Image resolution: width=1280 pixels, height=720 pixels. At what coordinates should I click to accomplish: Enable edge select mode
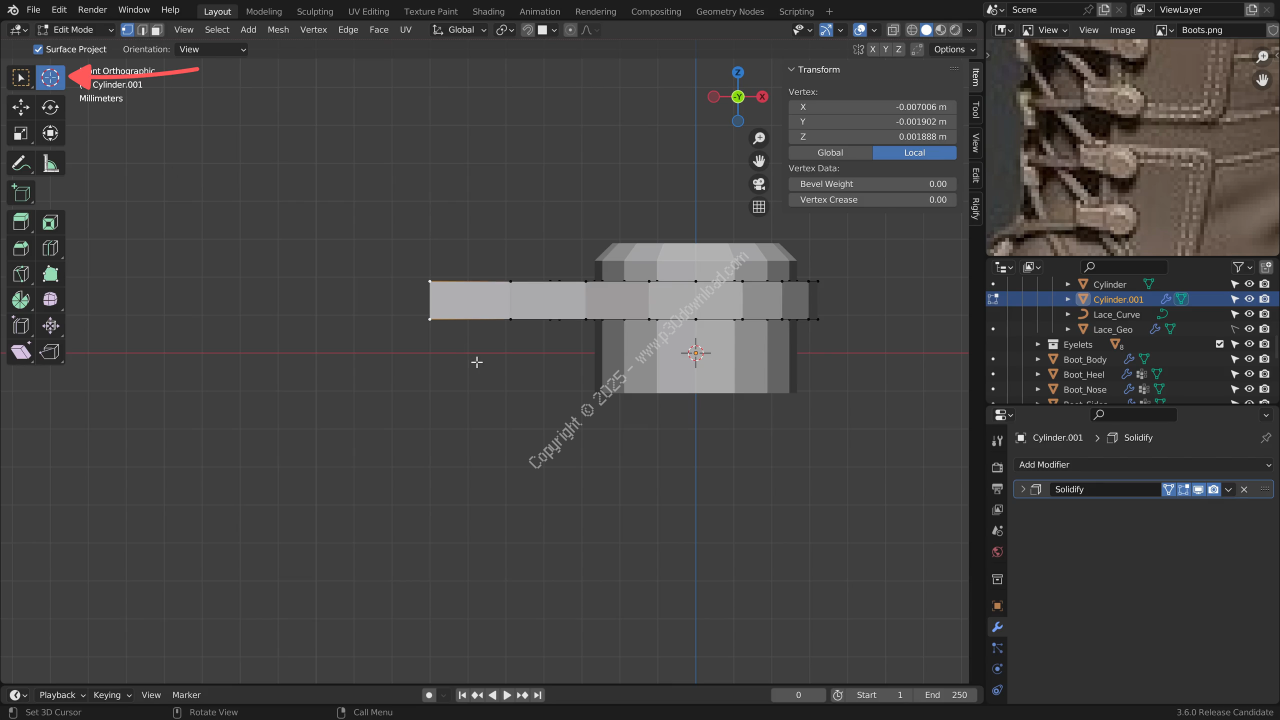pos(142,30)
